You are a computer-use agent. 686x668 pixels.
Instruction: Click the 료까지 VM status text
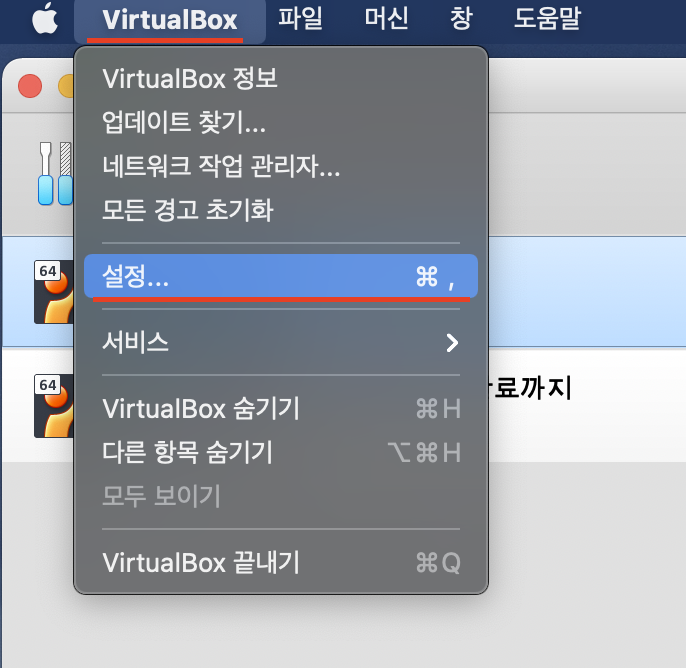click(530, 388)
